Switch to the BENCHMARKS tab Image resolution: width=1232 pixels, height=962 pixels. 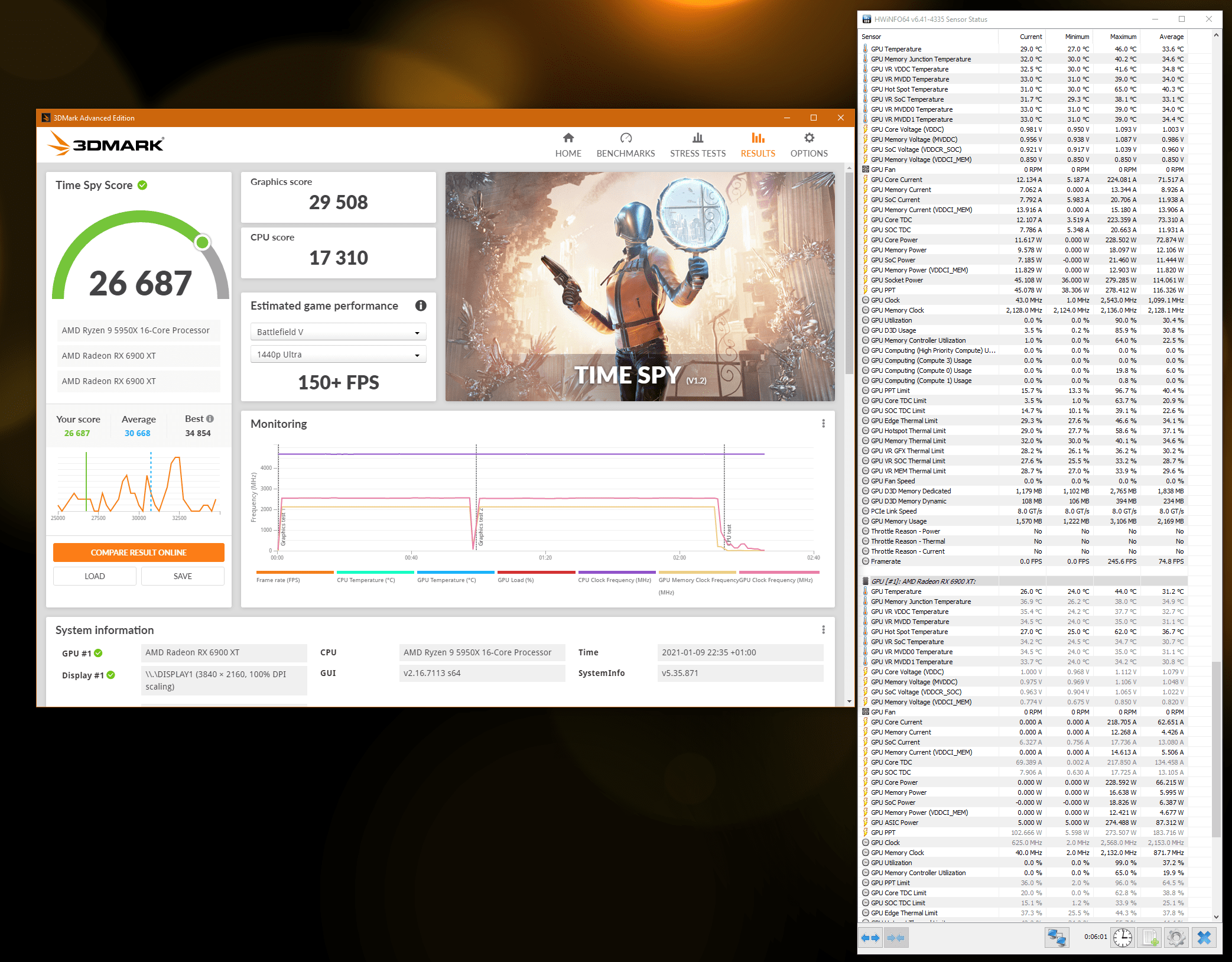(626, 145)
